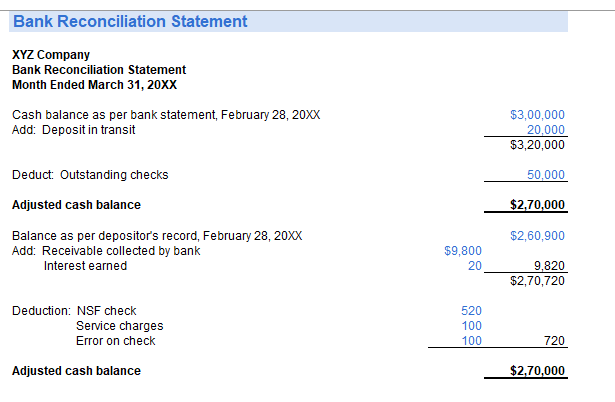Click the Interest earned amount 20
Image resolution: width=615 pixels, height=402 pixels.
point(474,266)
